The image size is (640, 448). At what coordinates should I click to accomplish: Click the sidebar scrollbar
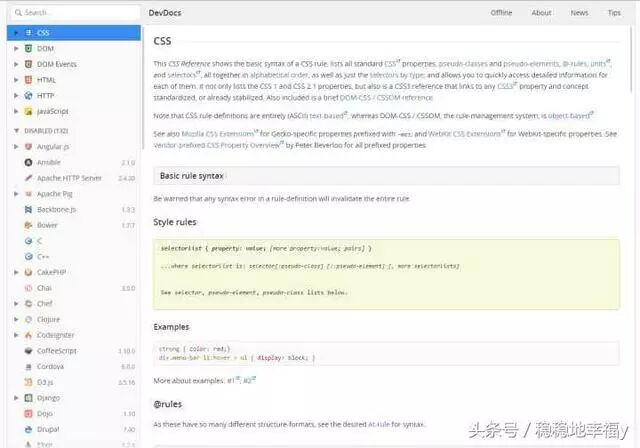coord(143,88)
